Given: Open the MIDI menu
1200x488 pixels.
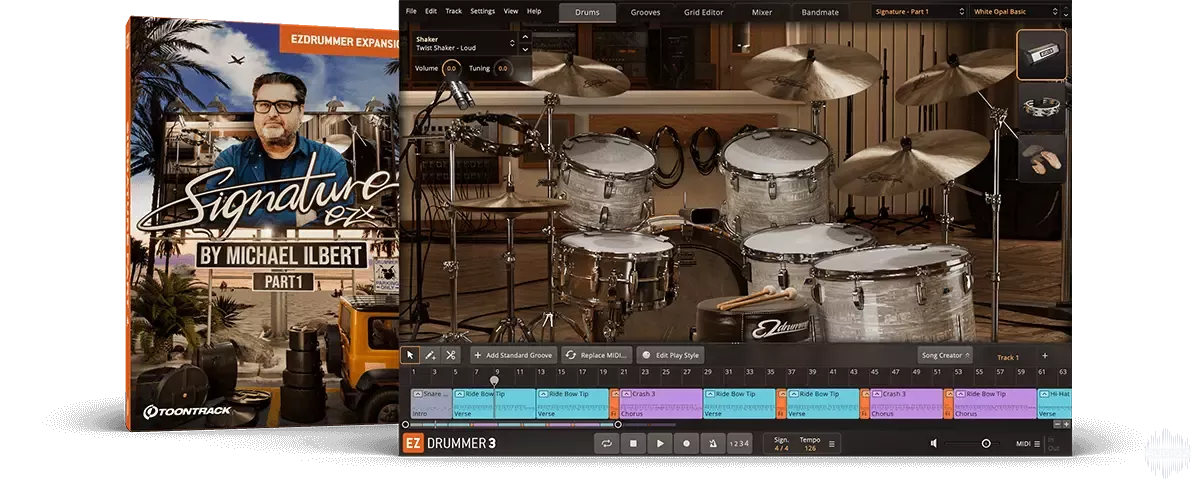Looking at the screenshot, I should [x=1023, y=443].
